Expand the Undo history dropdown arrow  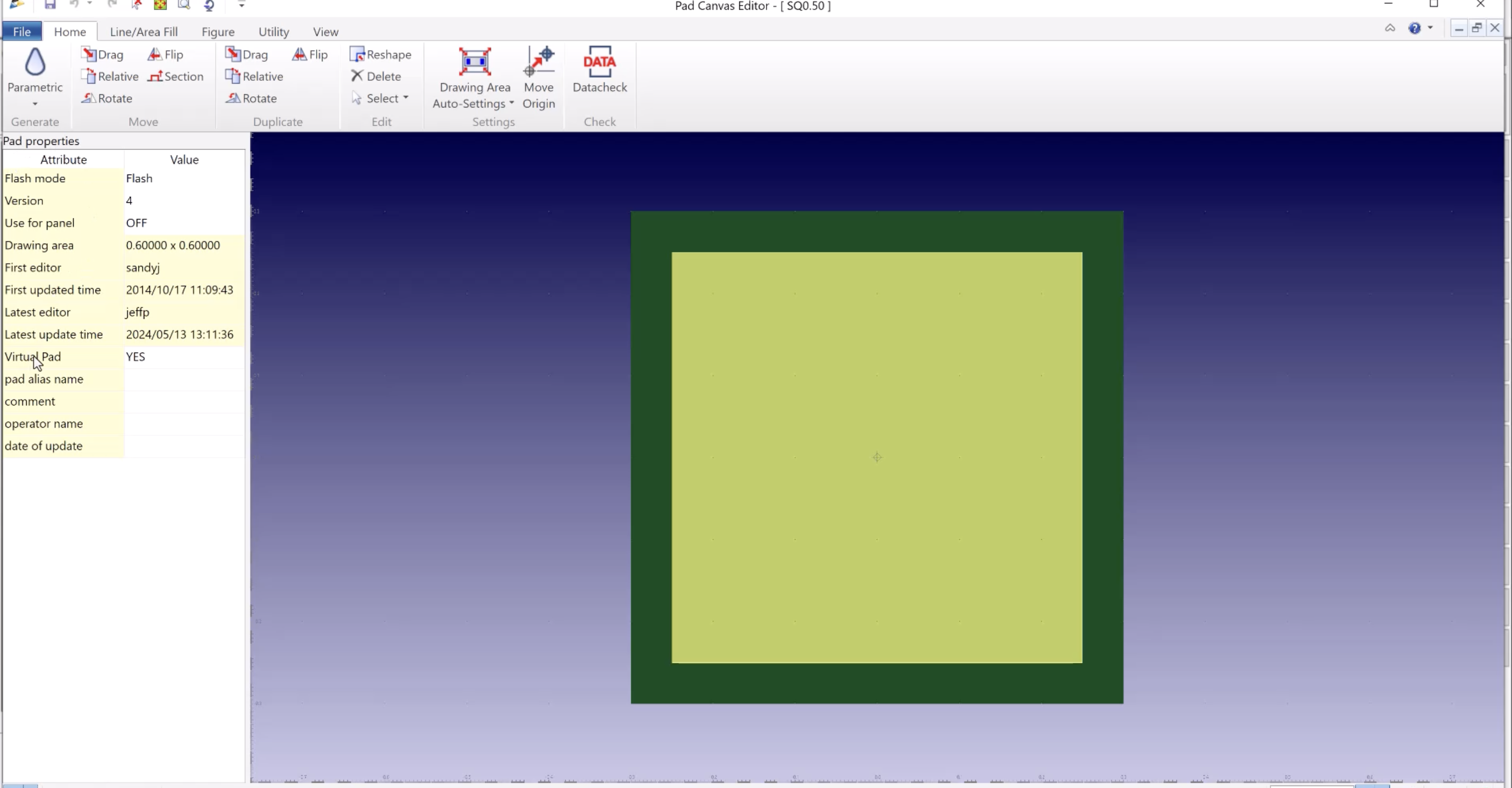coord(89,5)
